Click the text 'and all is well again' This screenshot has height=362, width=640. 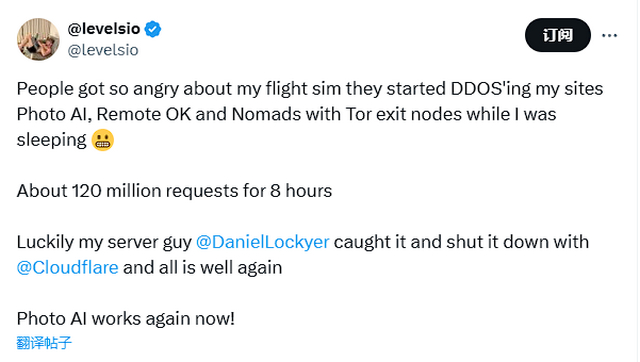(202, 268)
